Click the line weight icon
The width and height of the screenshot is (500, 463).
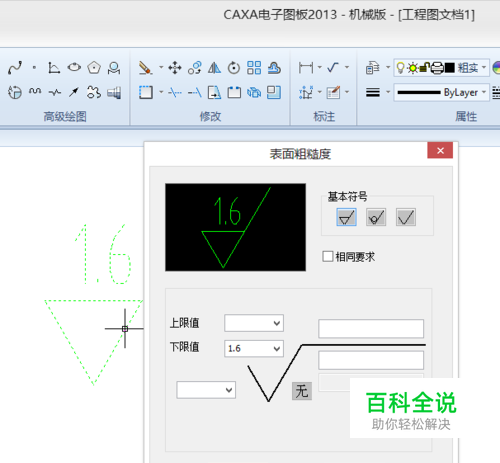click(x=373, y=92)
